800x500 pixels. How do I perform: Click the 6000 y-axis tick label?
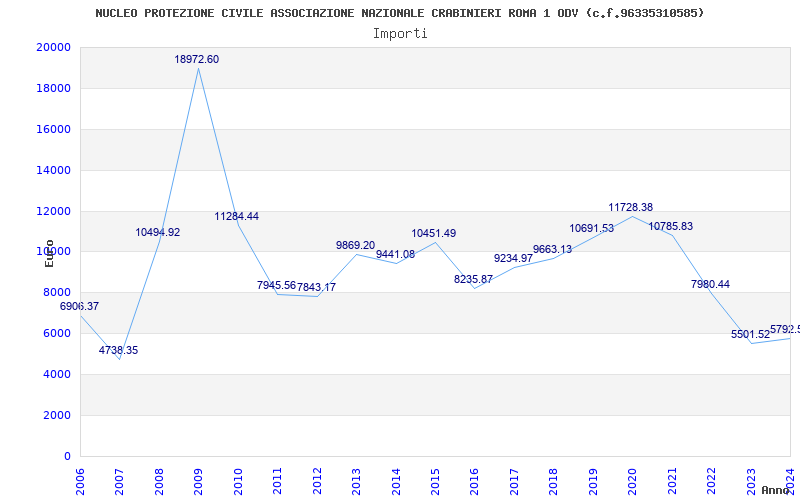[57, 334]
